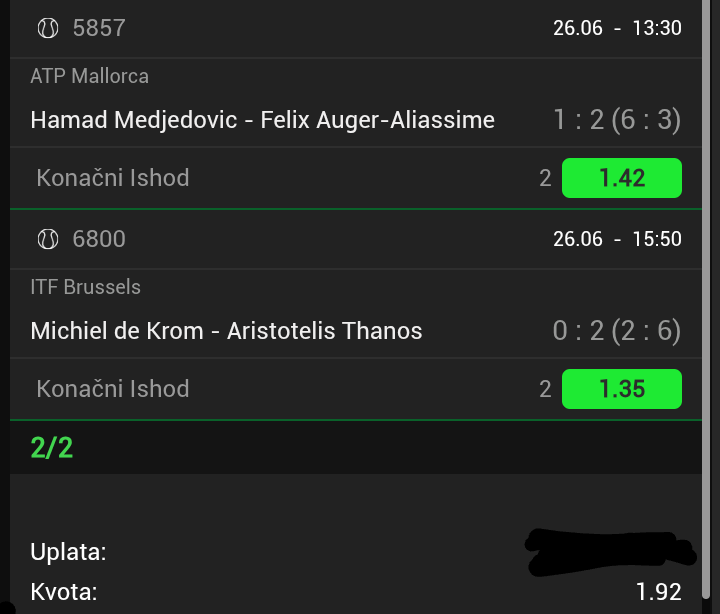Click the 1 : 2 (6 : 3) score
Screen dimensions: 720x614
click(617, 120)
